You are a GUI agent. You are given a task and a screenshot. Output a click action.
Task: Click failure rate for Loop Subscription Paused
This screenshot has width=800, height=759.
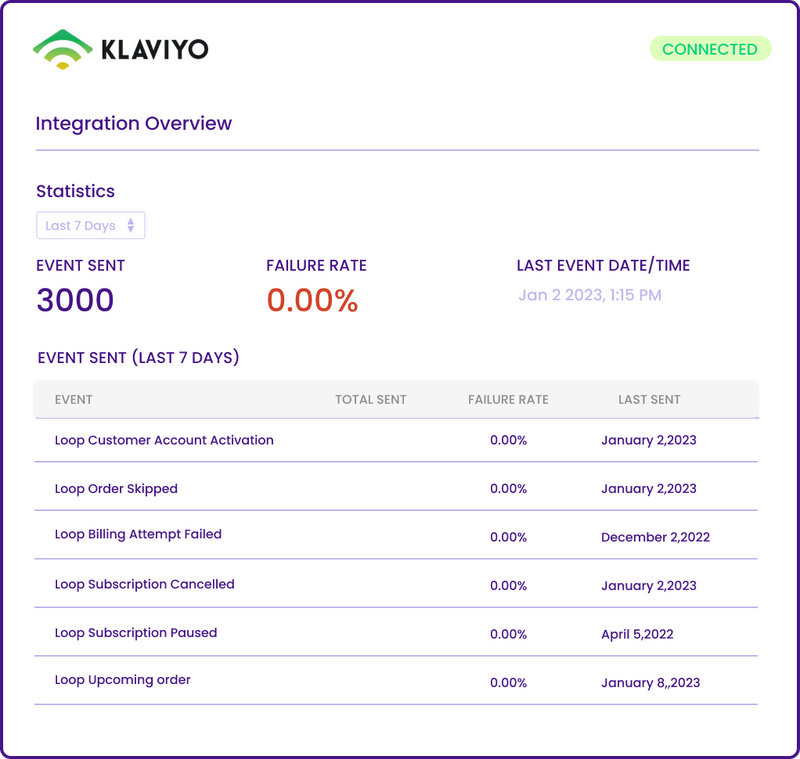click(x=508, y=634)
